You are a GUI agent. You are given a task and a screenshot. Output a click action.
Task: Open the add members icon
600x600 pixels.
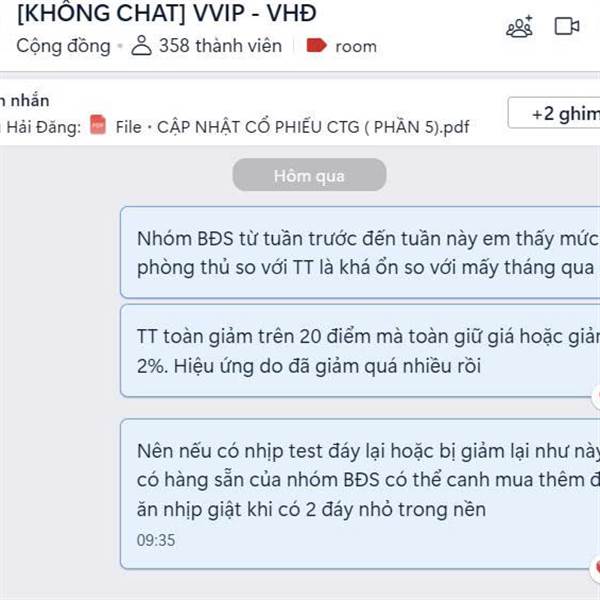(519, 26)
